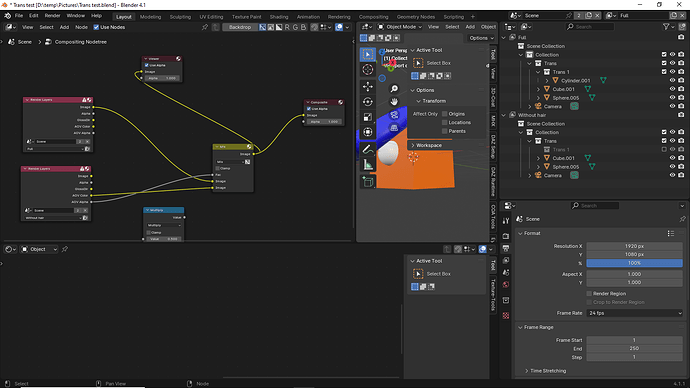Open the Object Mode dropdown
Viewport: 690px width, 388px height.
pos(400,27)
